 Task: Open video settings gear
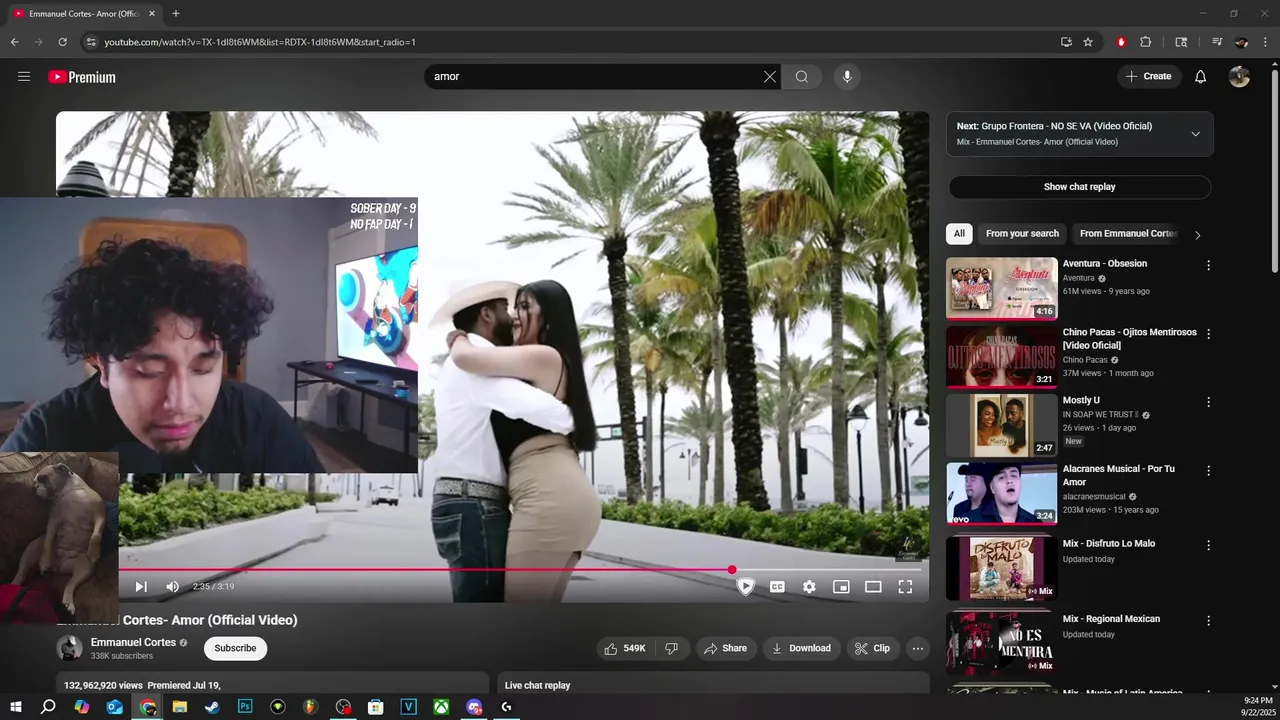point(809,587)
